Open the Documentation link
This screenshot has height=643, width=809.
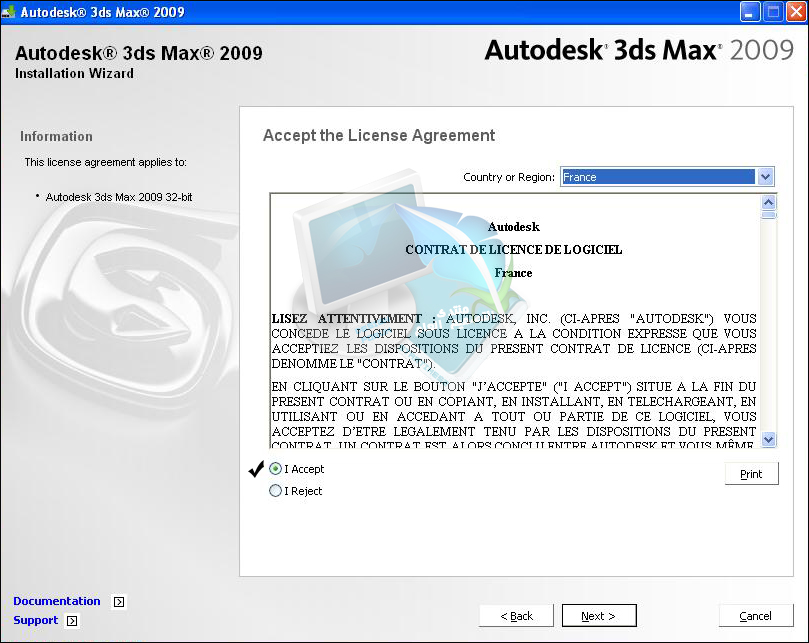(x=57, y=601)
